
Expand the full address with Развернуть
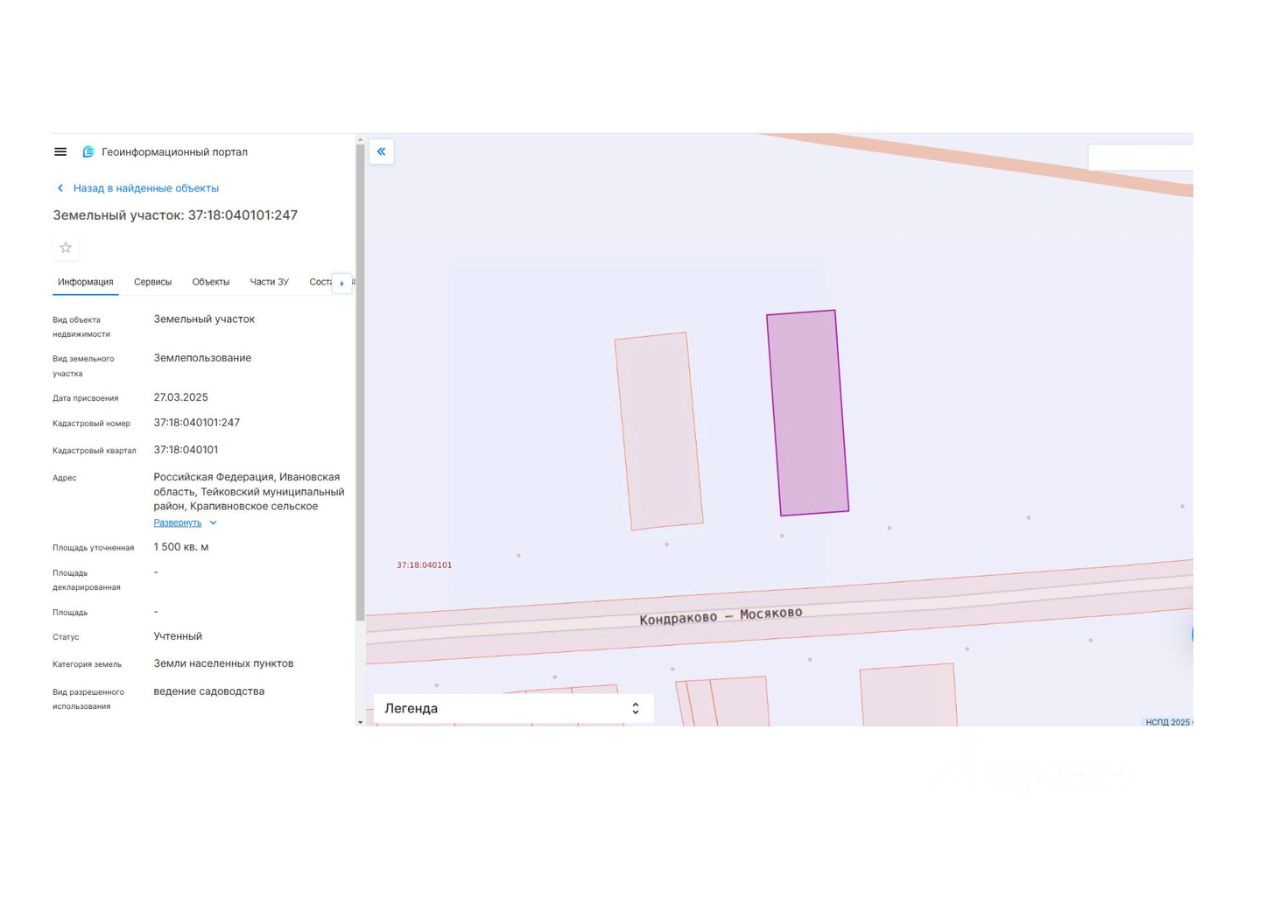[177, 523]
